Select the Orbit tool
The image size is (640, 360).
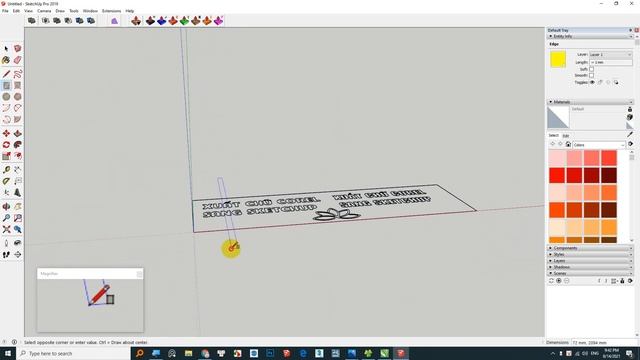pos(6,207)
